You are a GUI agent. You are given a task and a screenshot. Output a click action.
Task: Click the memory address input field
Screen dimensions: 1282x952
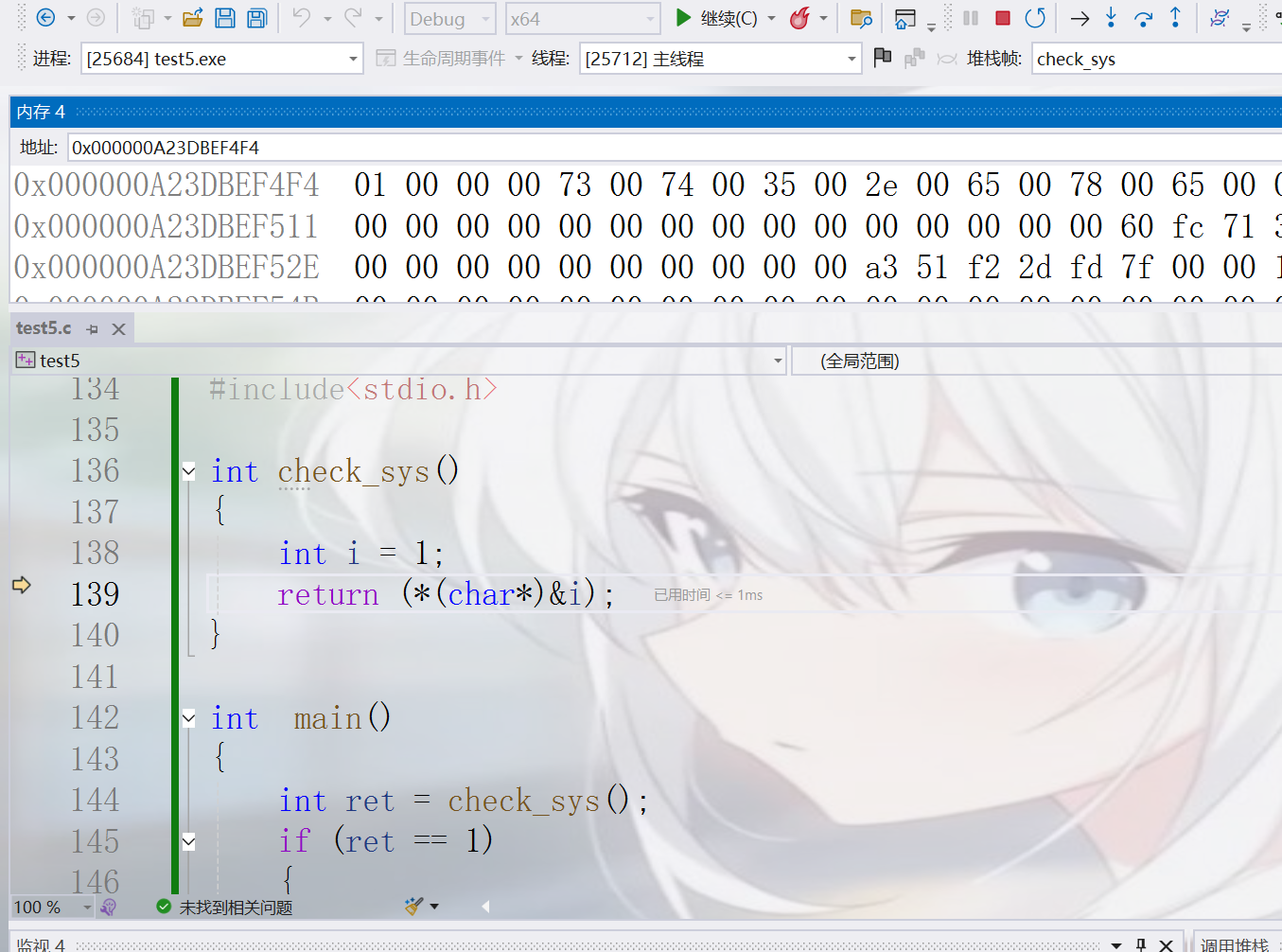coord(675,148)
